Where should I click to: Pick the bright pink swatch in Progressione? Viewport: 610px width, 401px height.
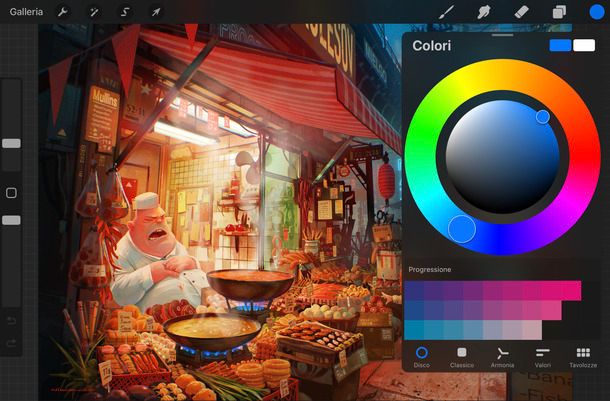571,291
